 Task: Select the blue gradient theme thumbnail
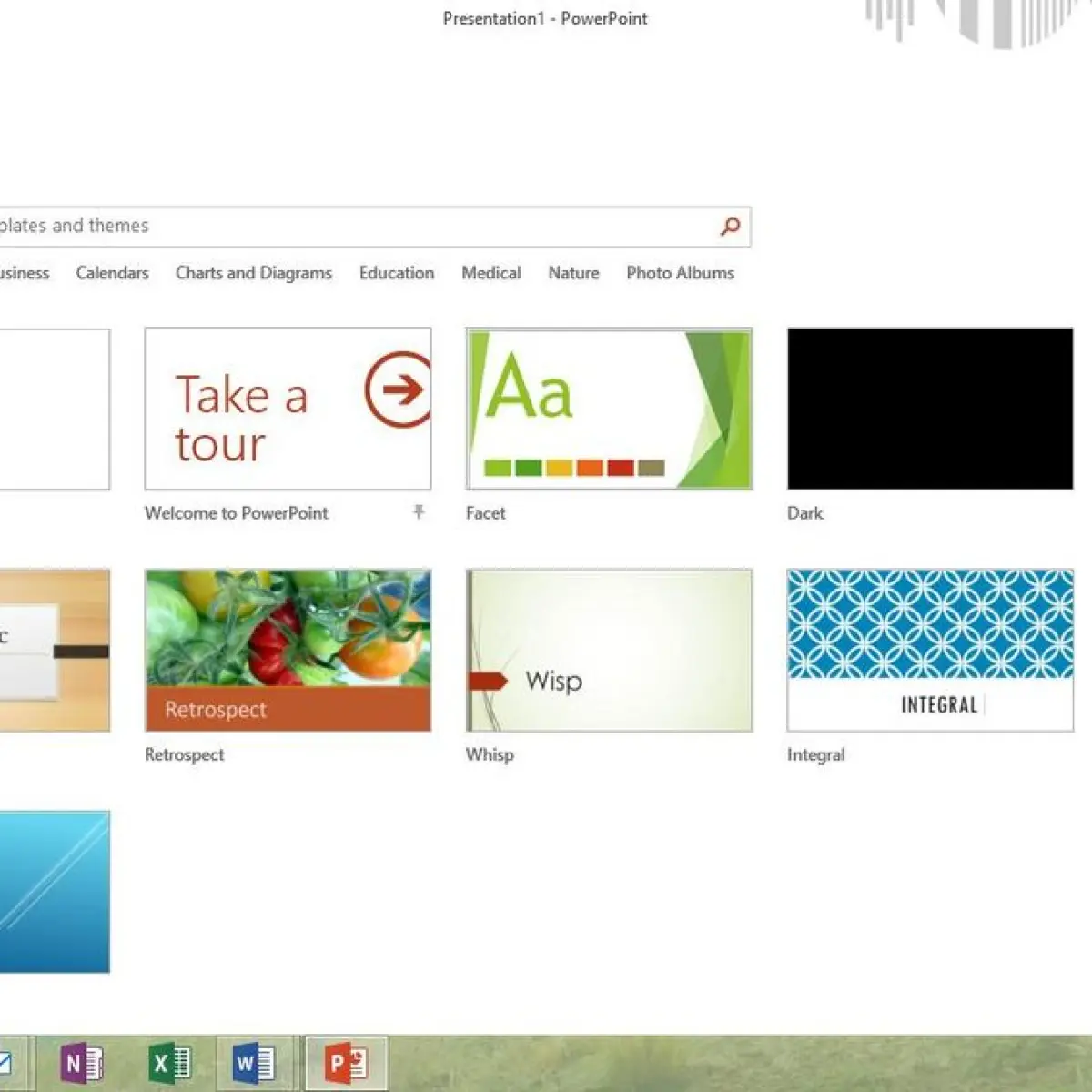tap(55, 892)
